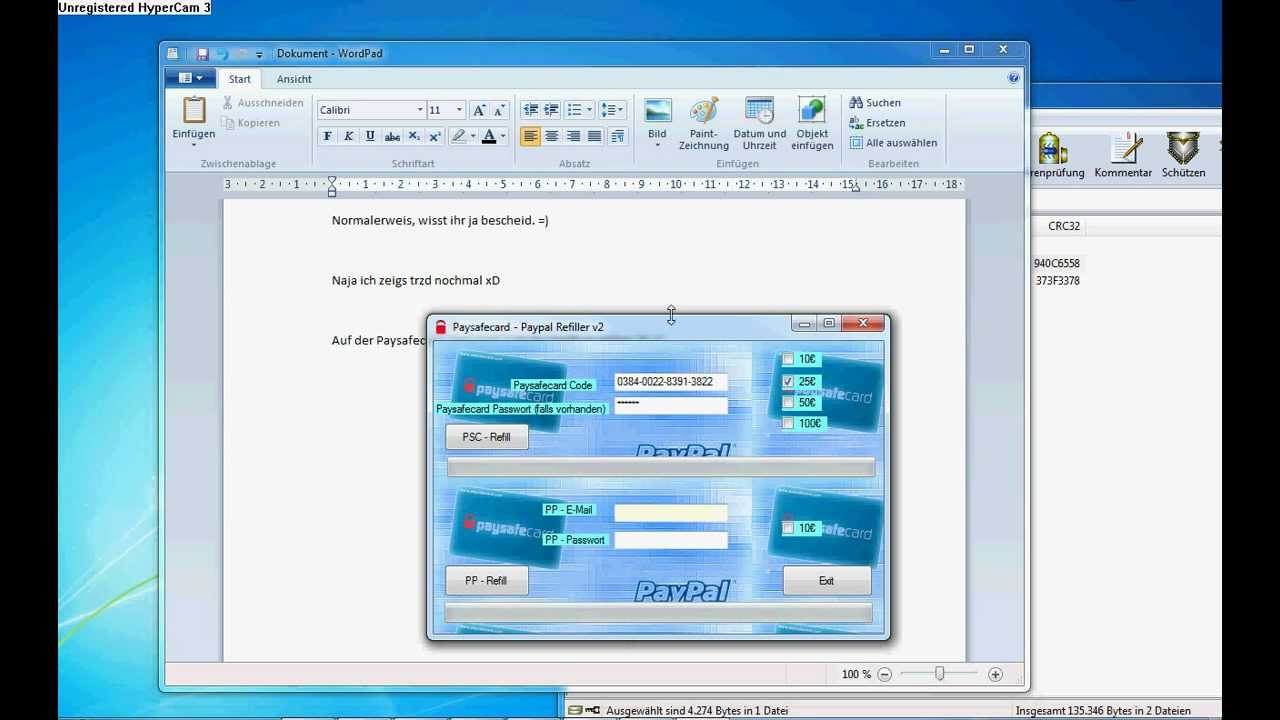Click the WordPad zoom slider handle
Image resolution: width=1280 pixels, height=720 pixels.
point(939,674)
